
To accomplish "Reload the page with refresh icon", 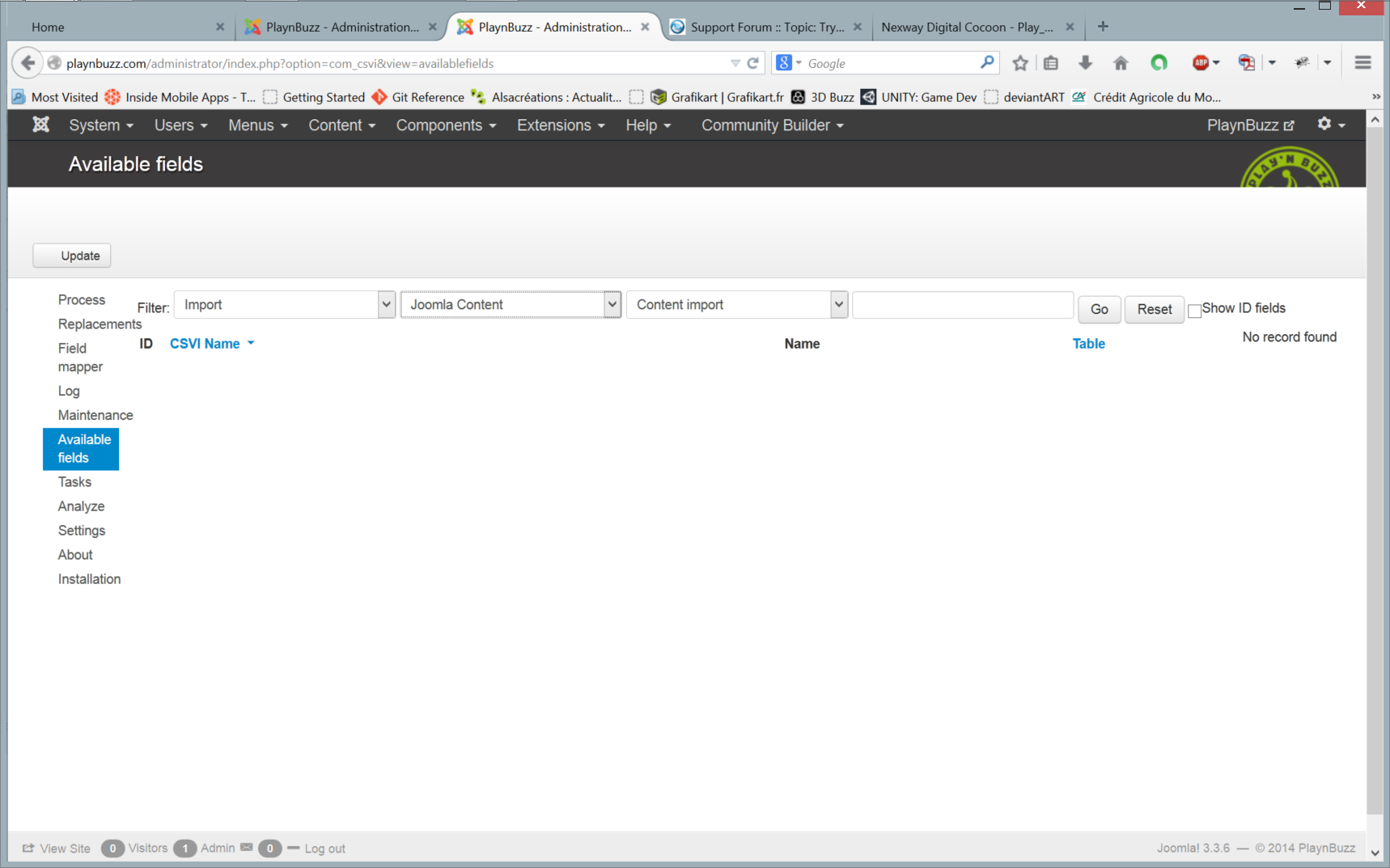I will pos(752,63).
